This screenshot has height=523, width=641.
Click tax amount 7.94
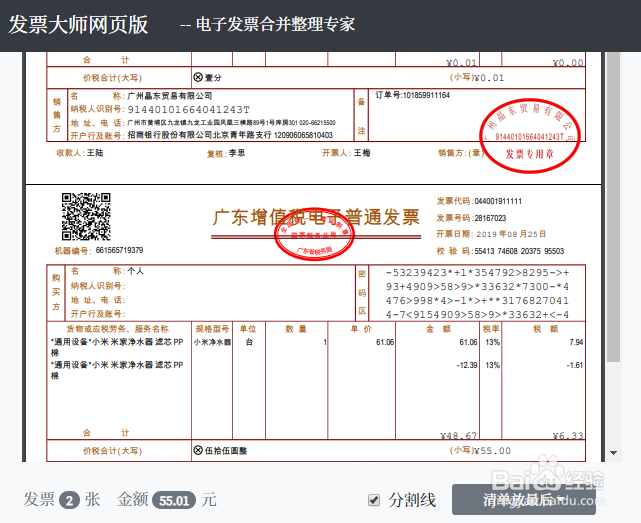[576, 342]
